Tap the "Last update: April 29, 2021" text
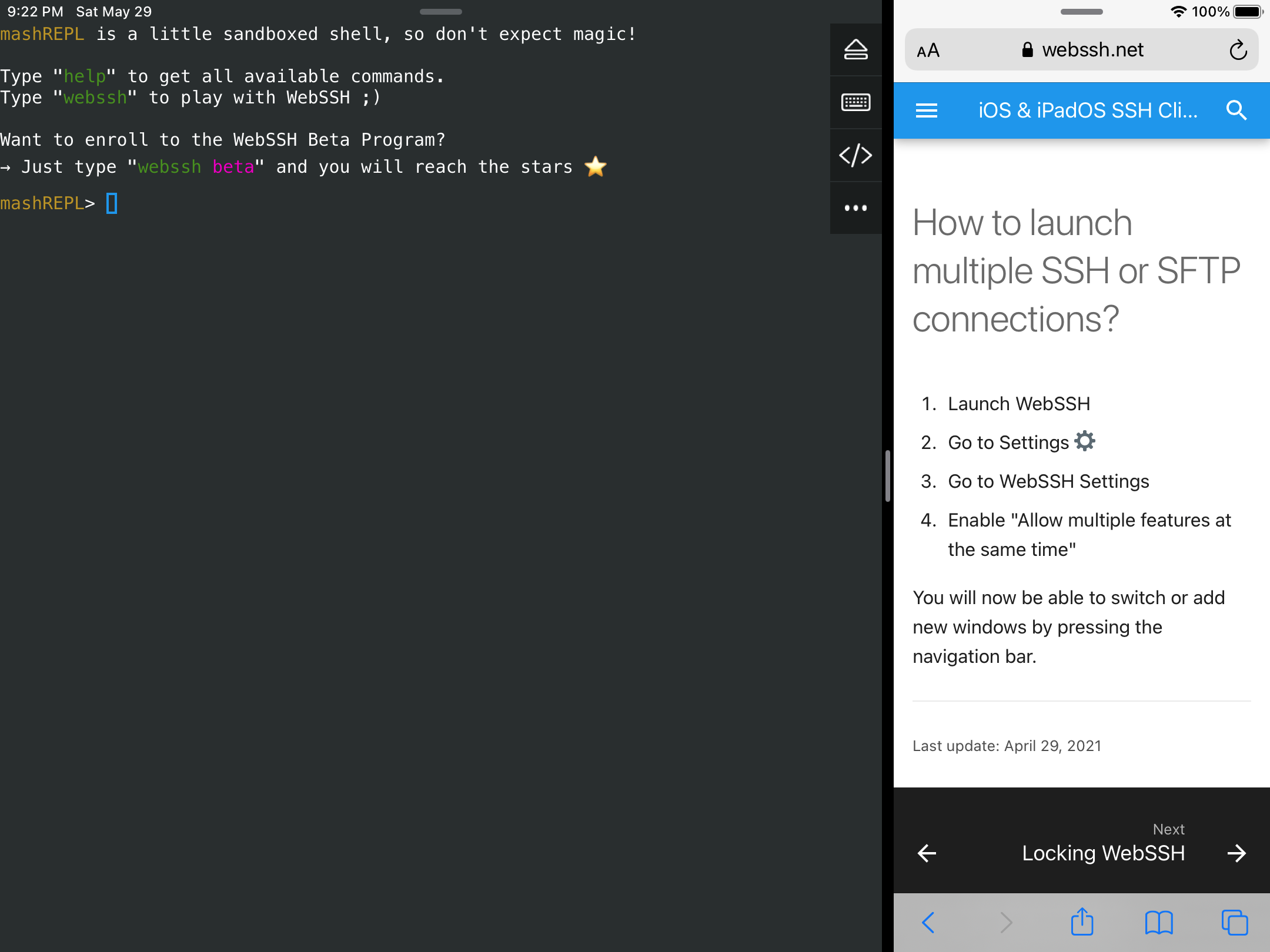This screenshot has height=952, width=1270. coord(1007,746)
